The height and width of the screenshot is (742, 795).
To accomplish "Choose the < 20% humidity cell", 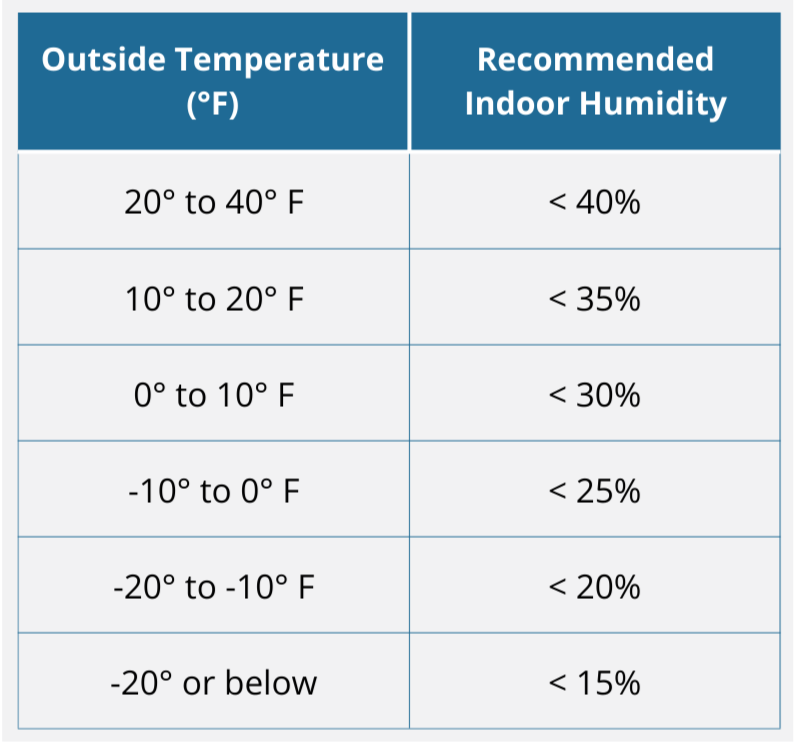I will tap(595, 587).
